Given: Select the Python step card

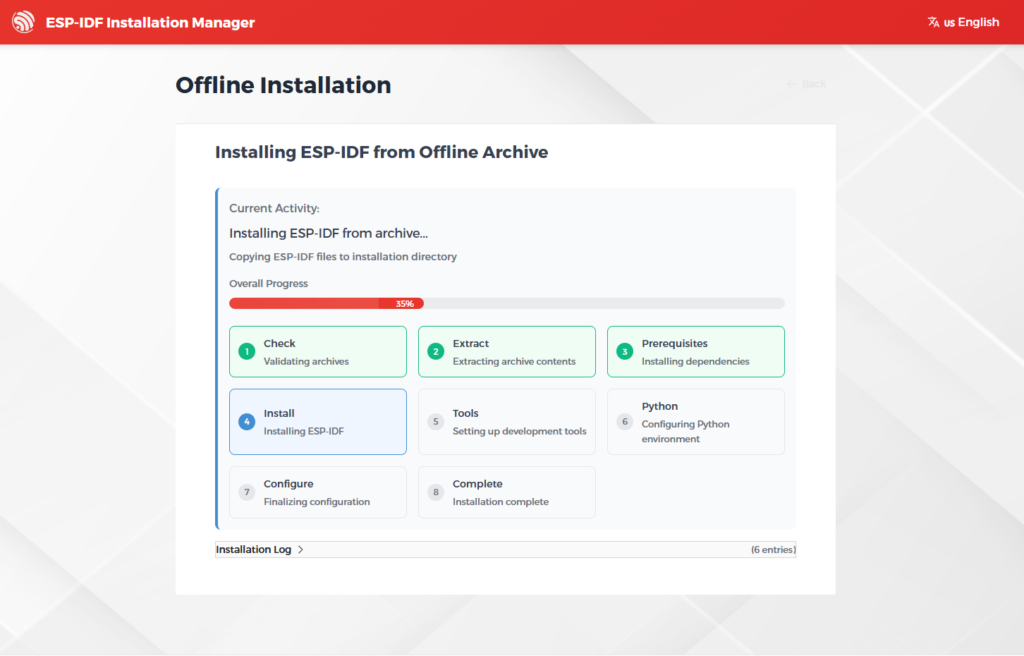Looking at the screenshot, I should (696, 421).
